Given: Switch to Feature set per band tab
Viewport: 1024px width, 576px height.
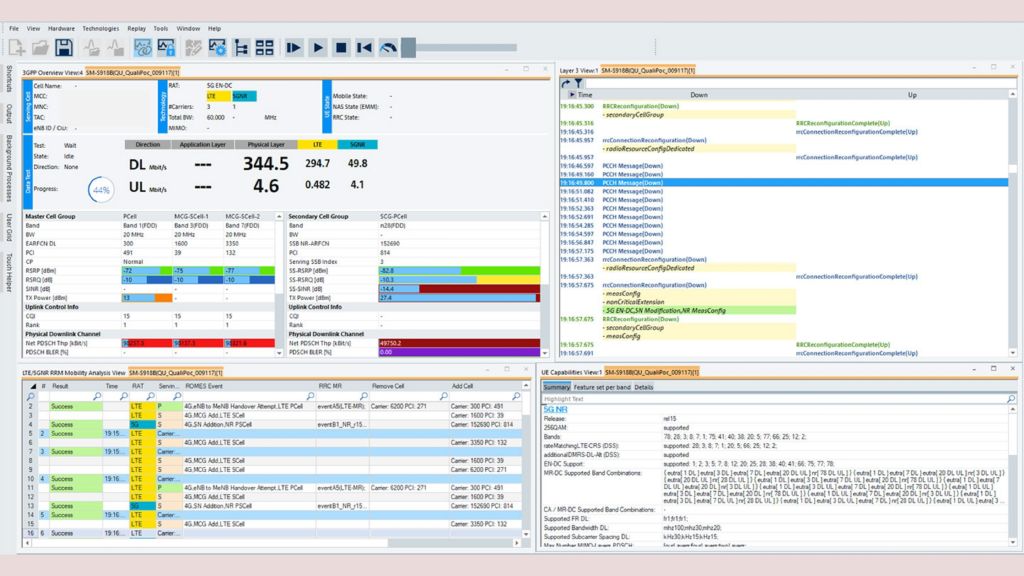Looking at the screenshot, I should pos(602,386).
